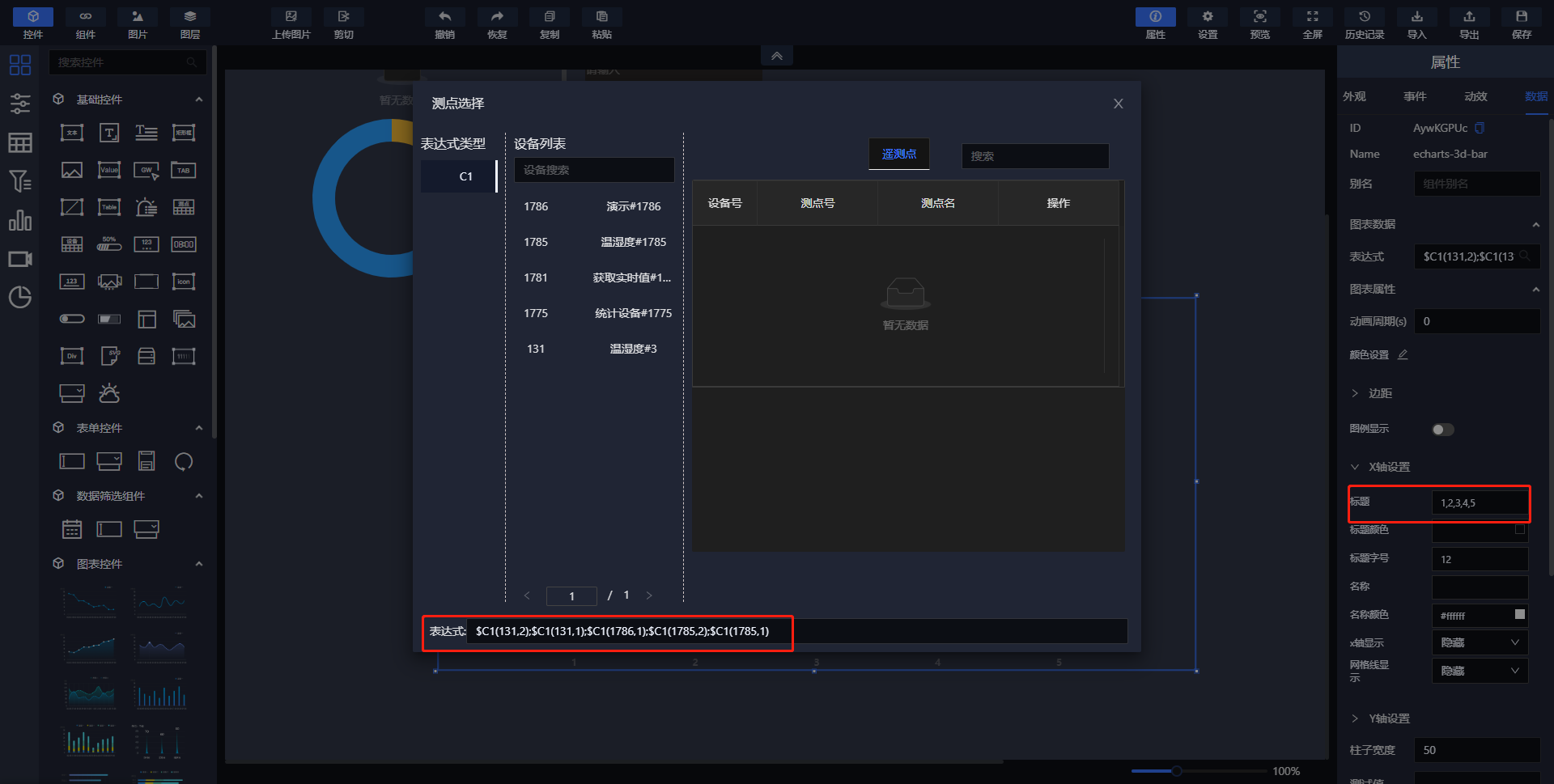
Task: Click the 属性 properties toolbar button
Action: pos(1156,23)
